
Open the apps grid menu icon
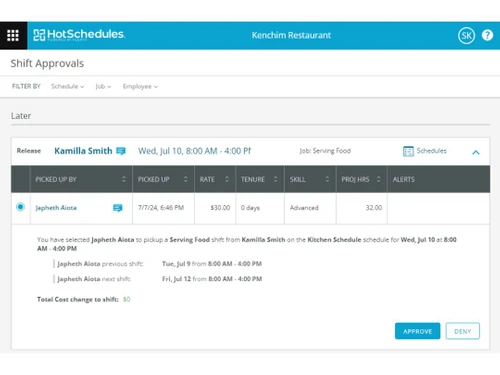pos(13,35)
